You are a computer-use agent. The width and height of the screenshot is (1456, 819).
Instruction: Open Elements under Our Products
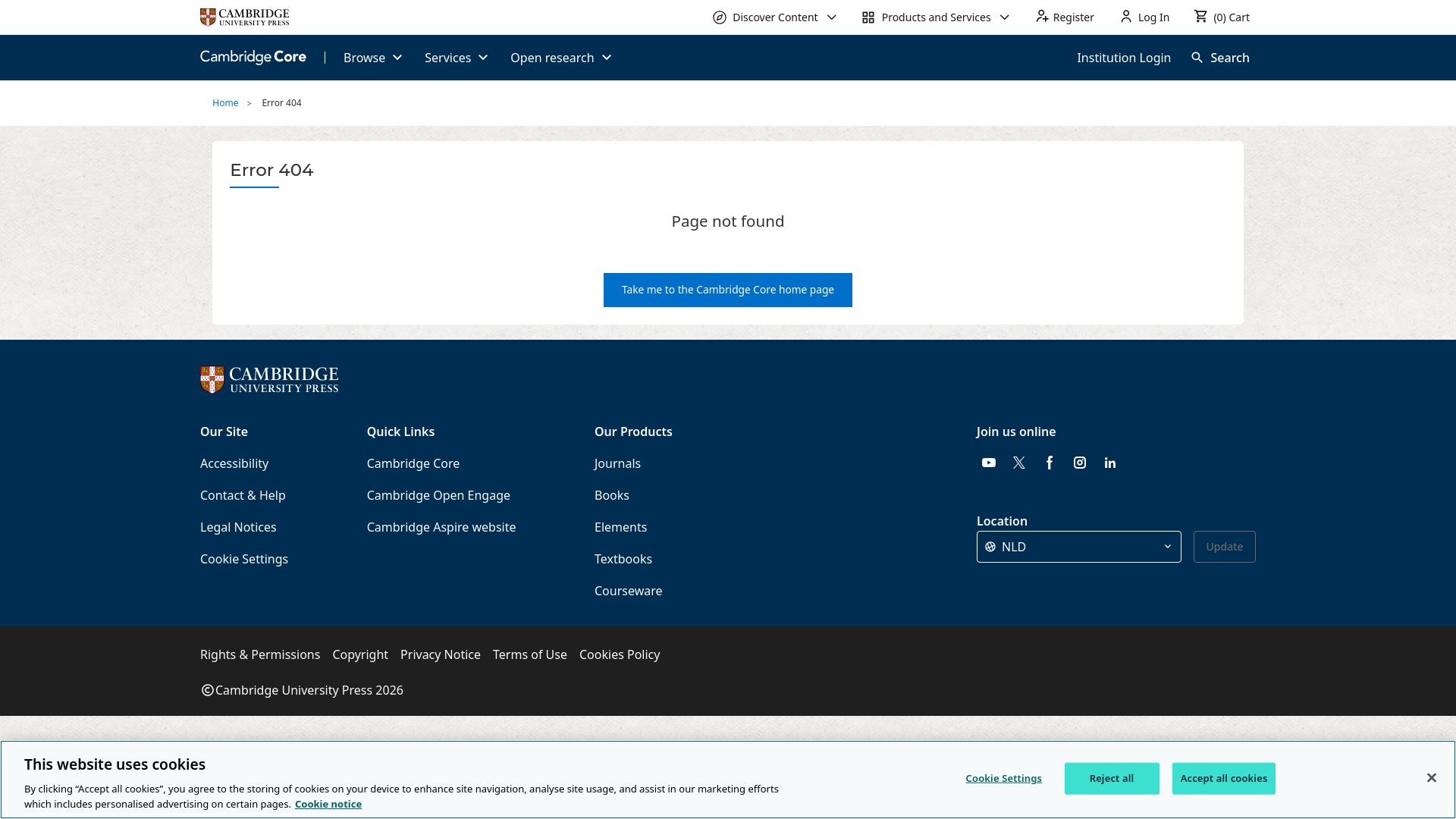(x=620, y=527)
